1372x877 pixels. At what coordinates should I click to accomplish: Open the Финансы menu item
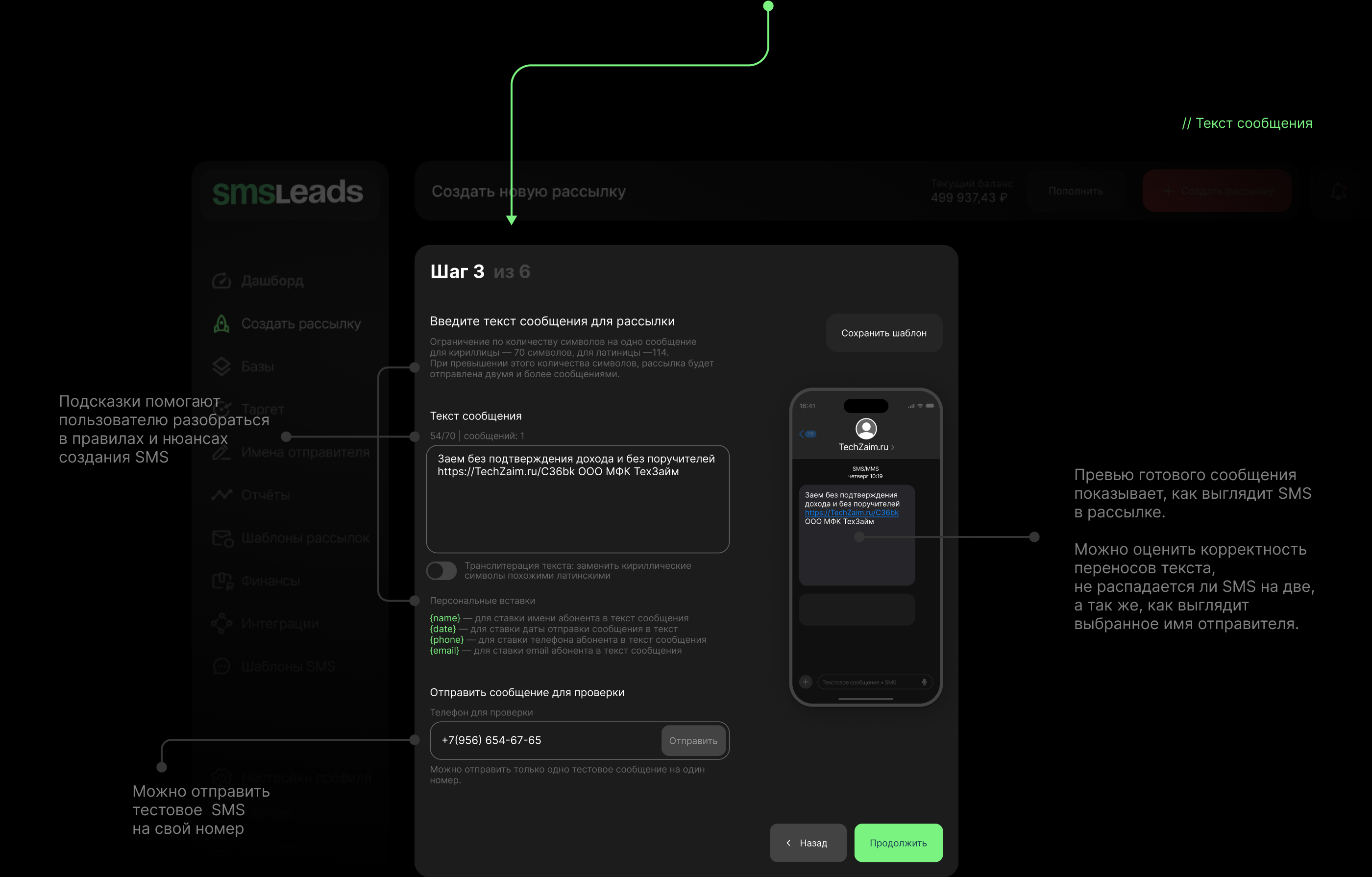(x=270, y=581)
